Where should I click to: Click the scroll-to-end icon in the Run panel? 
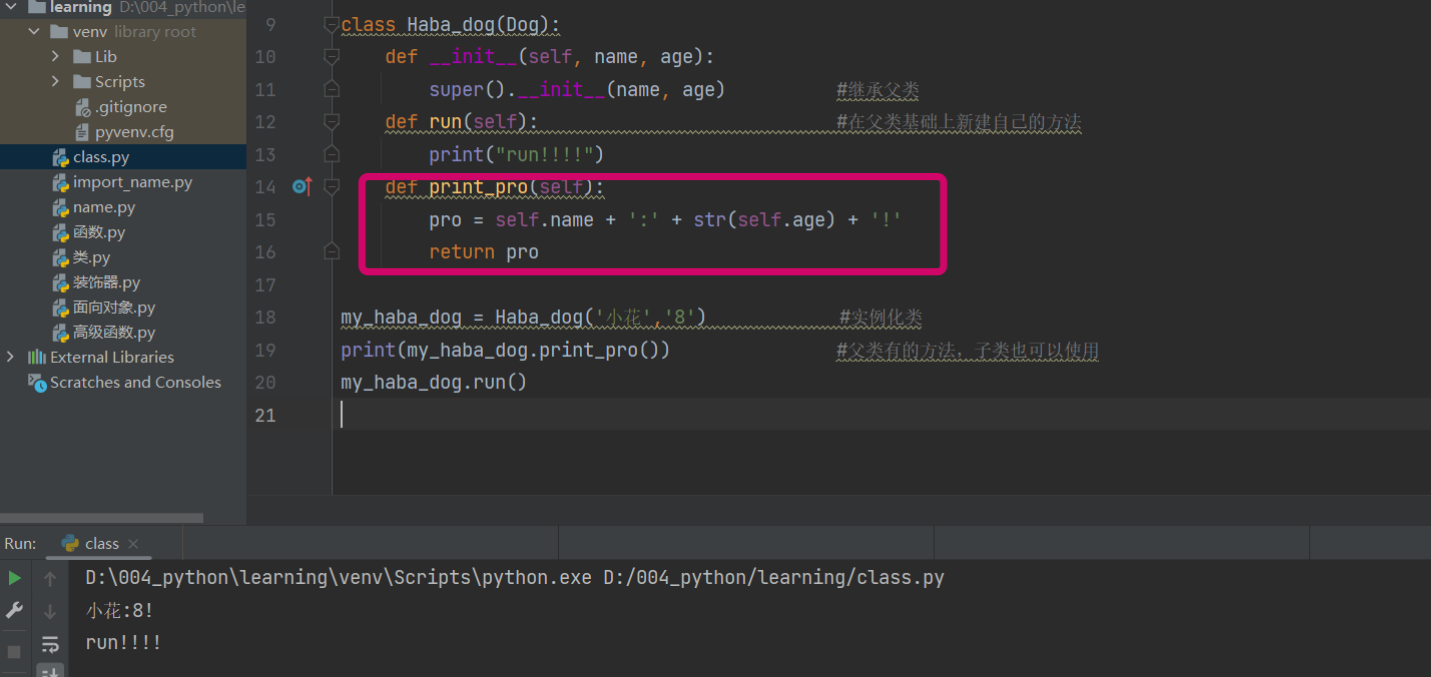[49, 670]
